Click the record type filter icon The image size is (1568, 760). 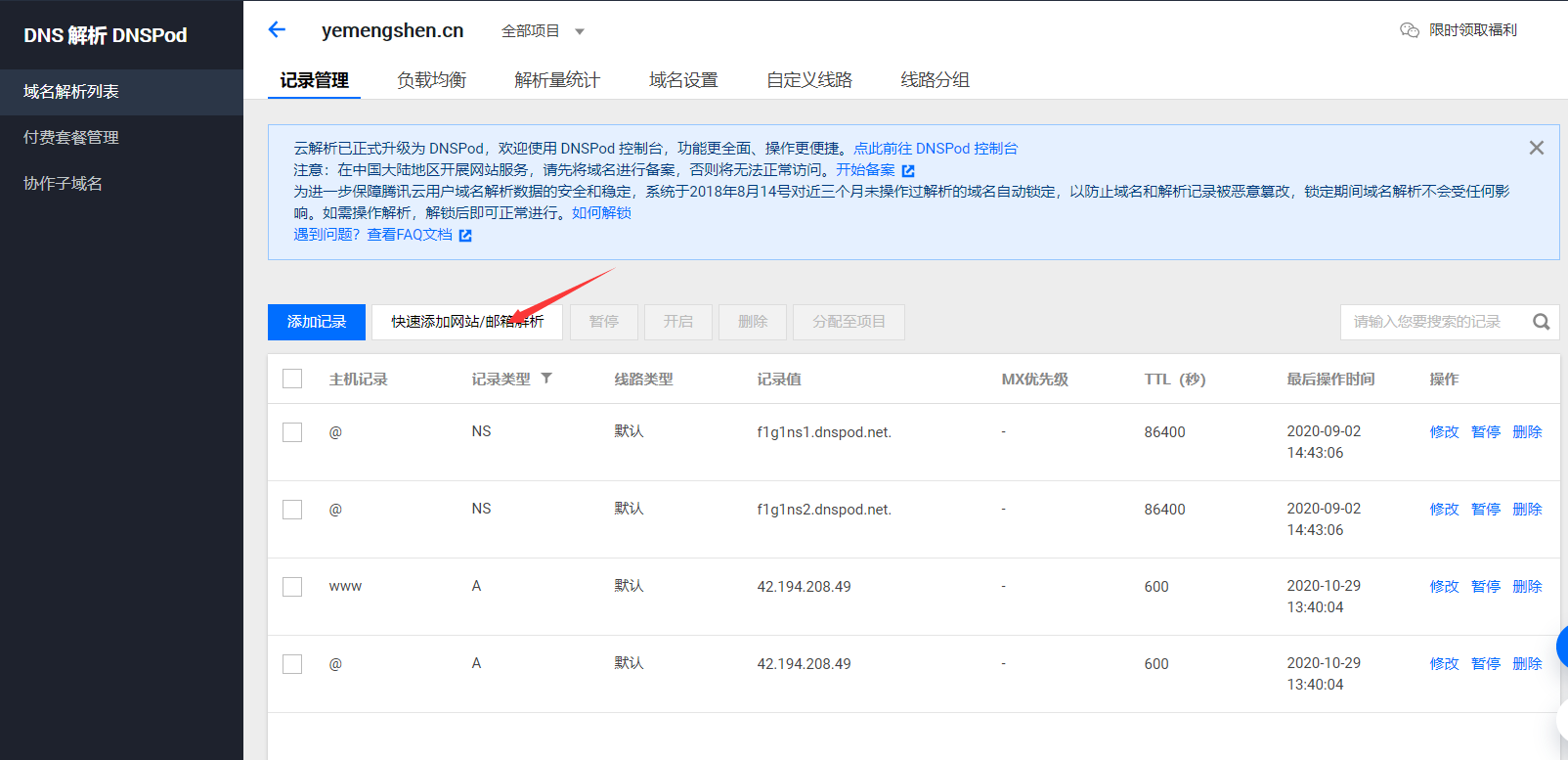[546, 379]
